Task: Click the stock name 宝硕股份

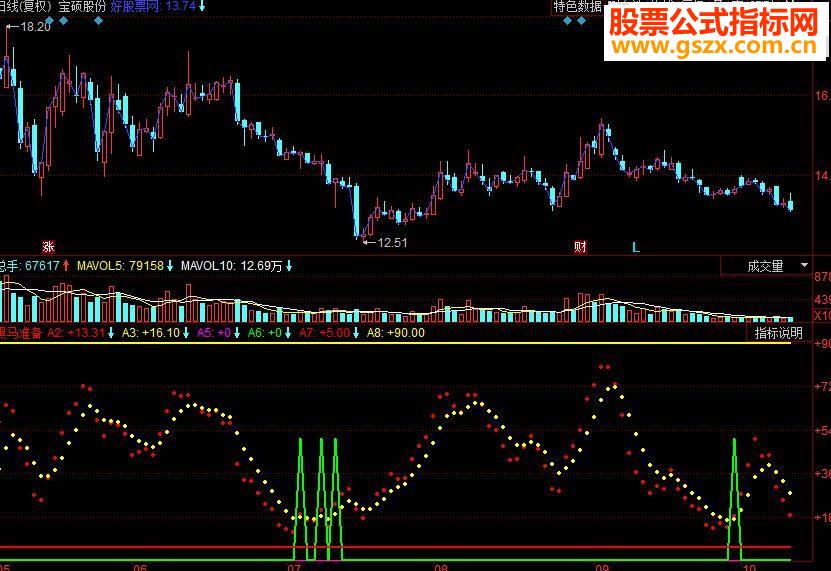Action: 83,7
